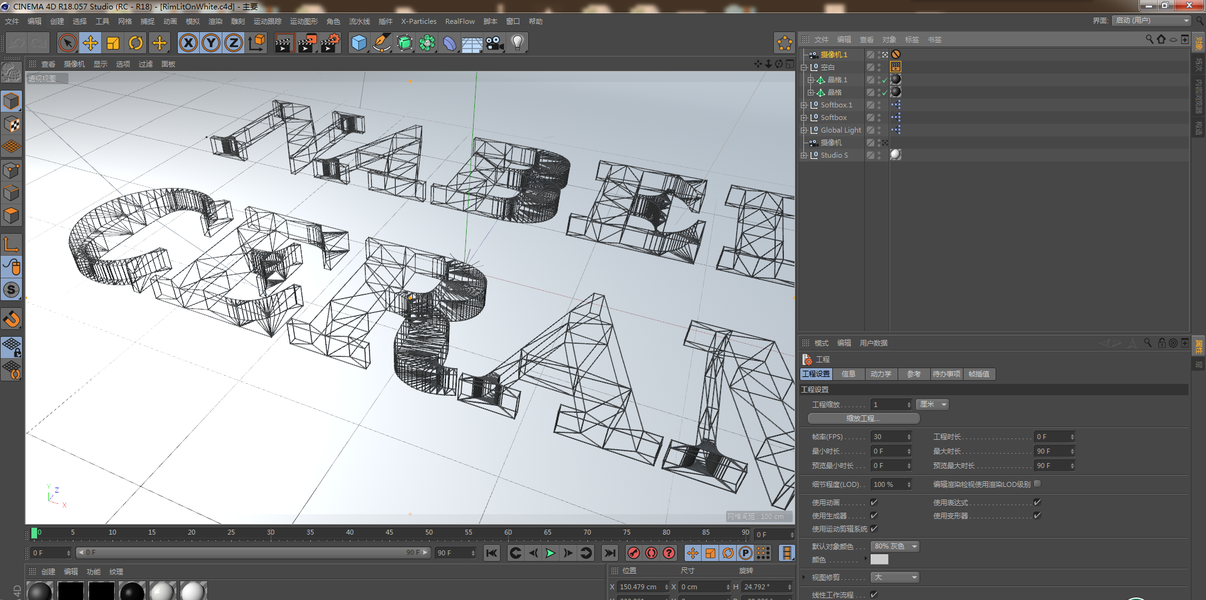Screen dimensions: 1206x600
Task: Jump to start of timeline
Action: click(x=491, y=553)
